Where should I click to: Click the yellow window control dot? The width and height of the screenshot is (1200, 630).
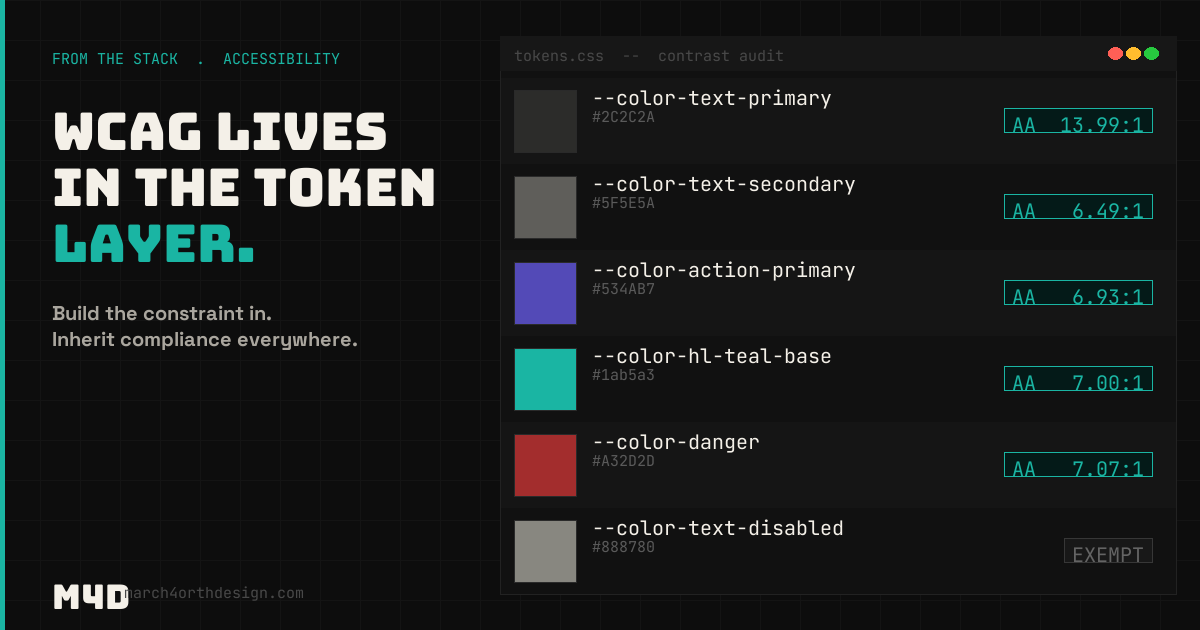[1133, 54]
